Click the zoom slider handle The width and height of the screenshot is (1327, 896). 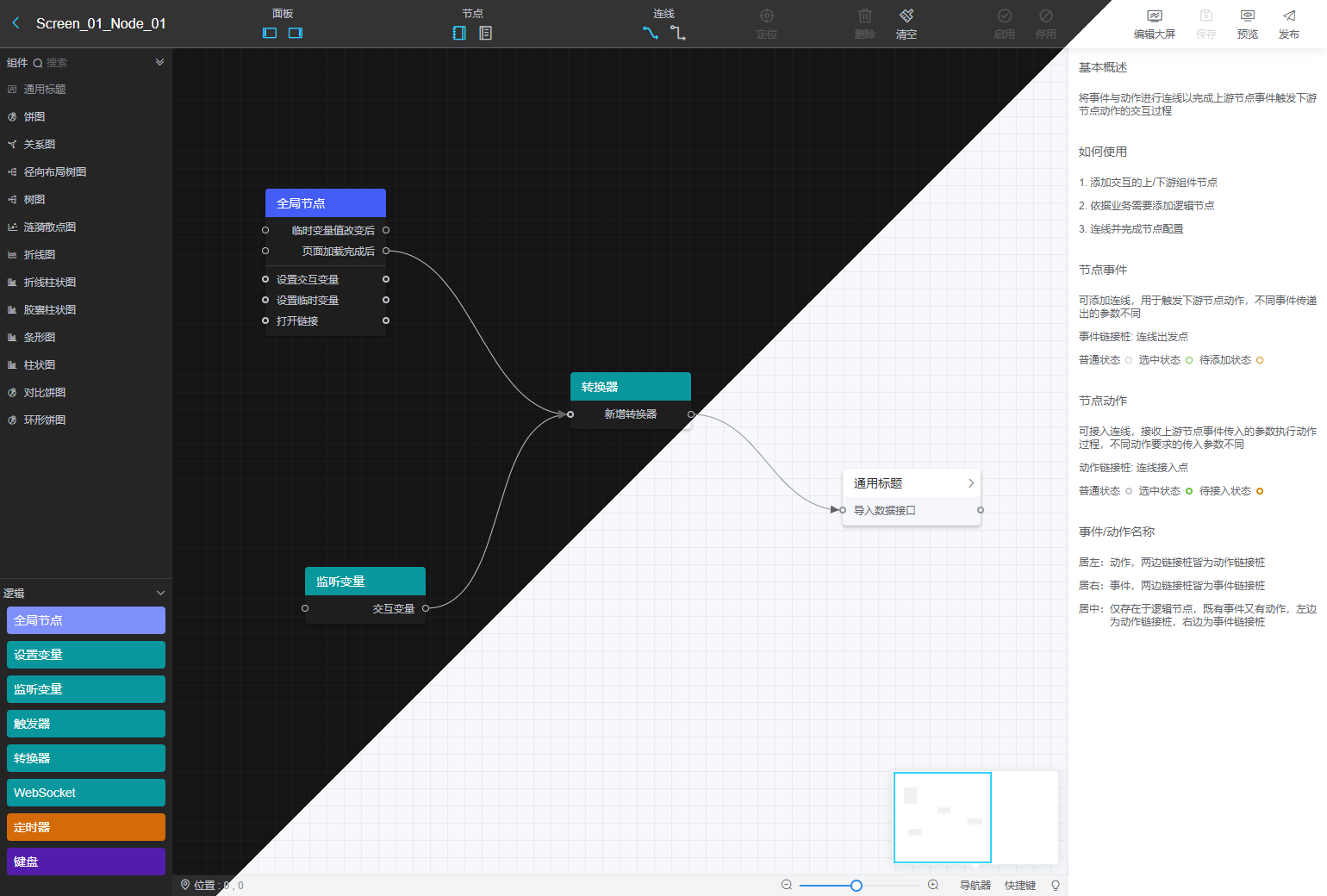coord(857,886)
